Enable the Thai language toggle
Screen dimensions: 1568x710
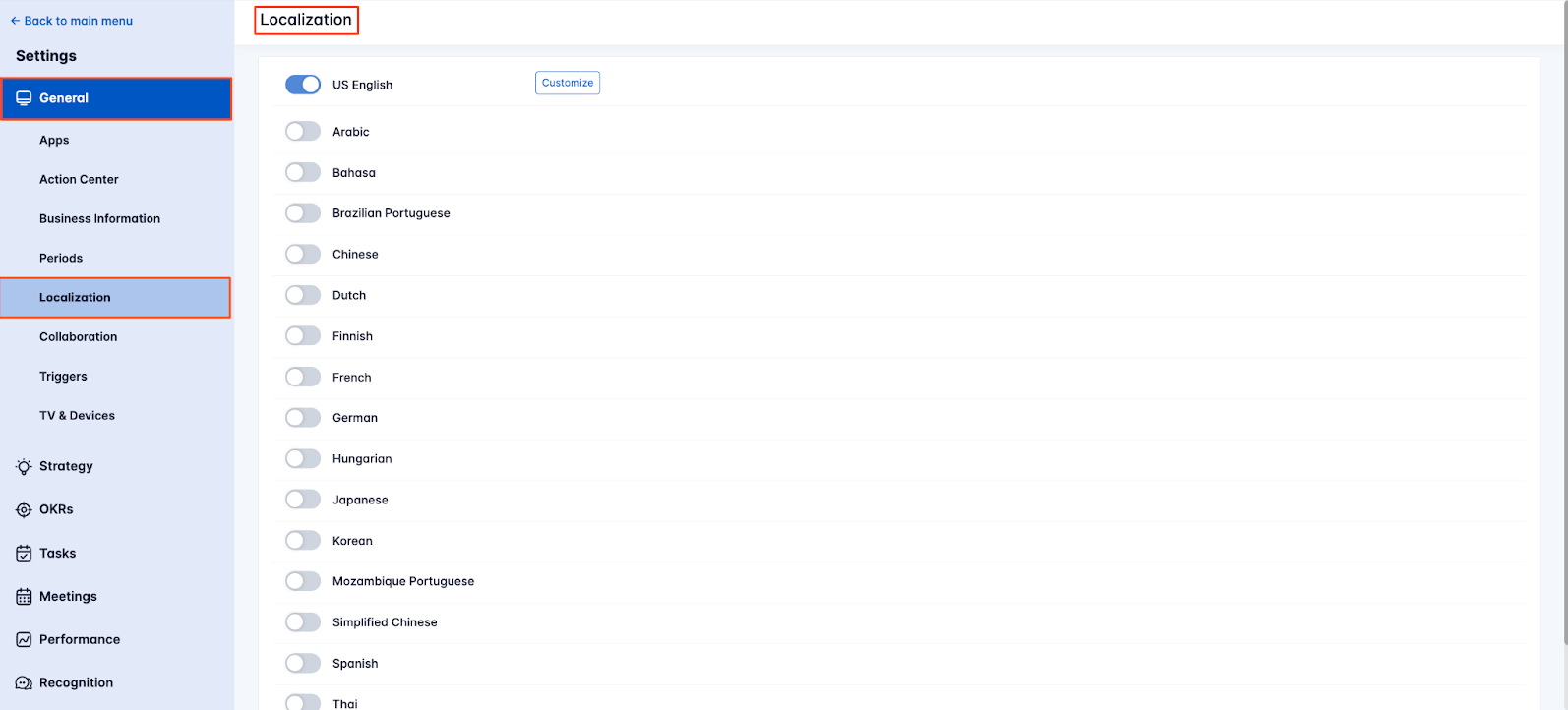(303, 702)
